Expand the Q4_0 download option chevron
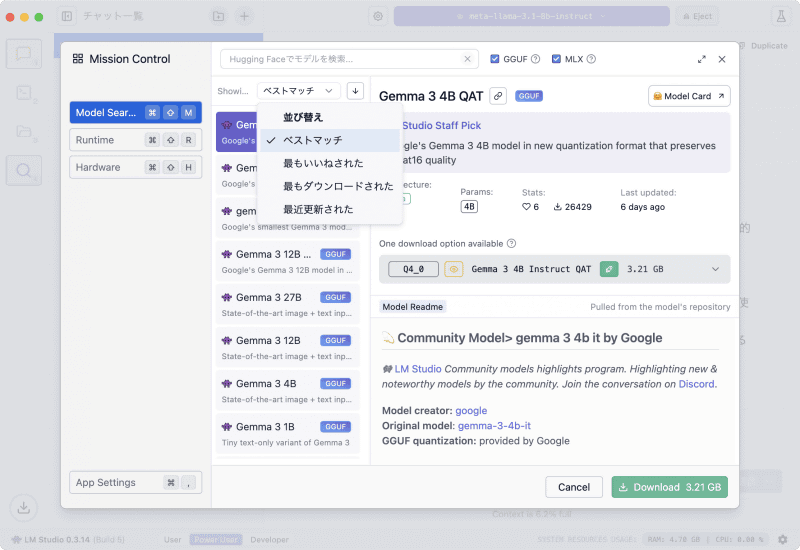 [x=715, y=269]
